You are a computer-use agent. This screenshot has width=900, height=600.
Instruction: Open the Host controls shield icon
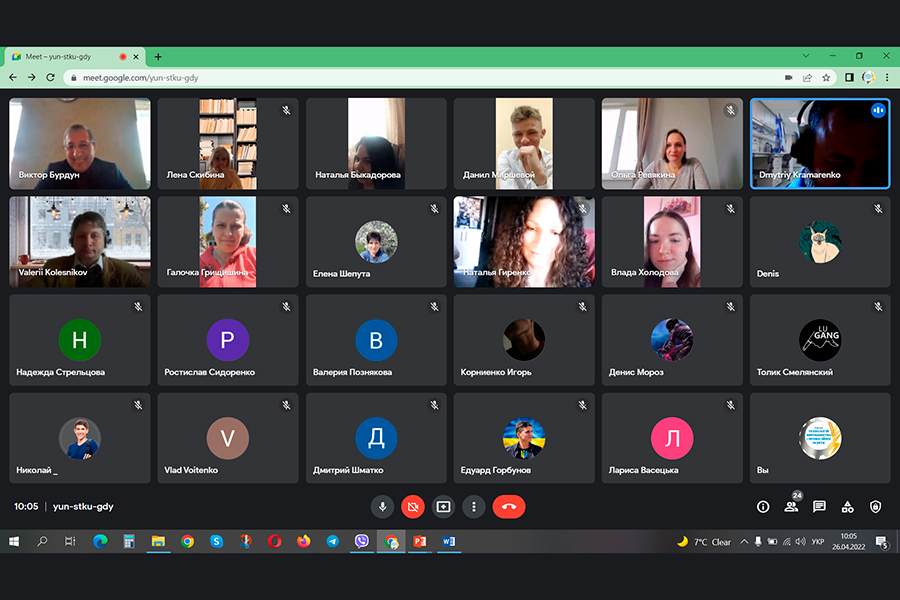pos(875,506)
